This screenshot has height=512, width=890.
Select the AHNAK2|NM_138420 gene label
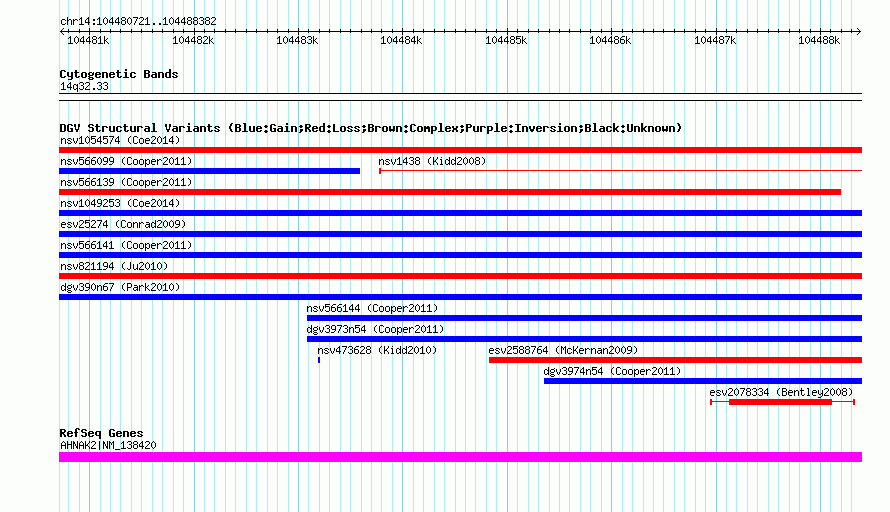108,446
